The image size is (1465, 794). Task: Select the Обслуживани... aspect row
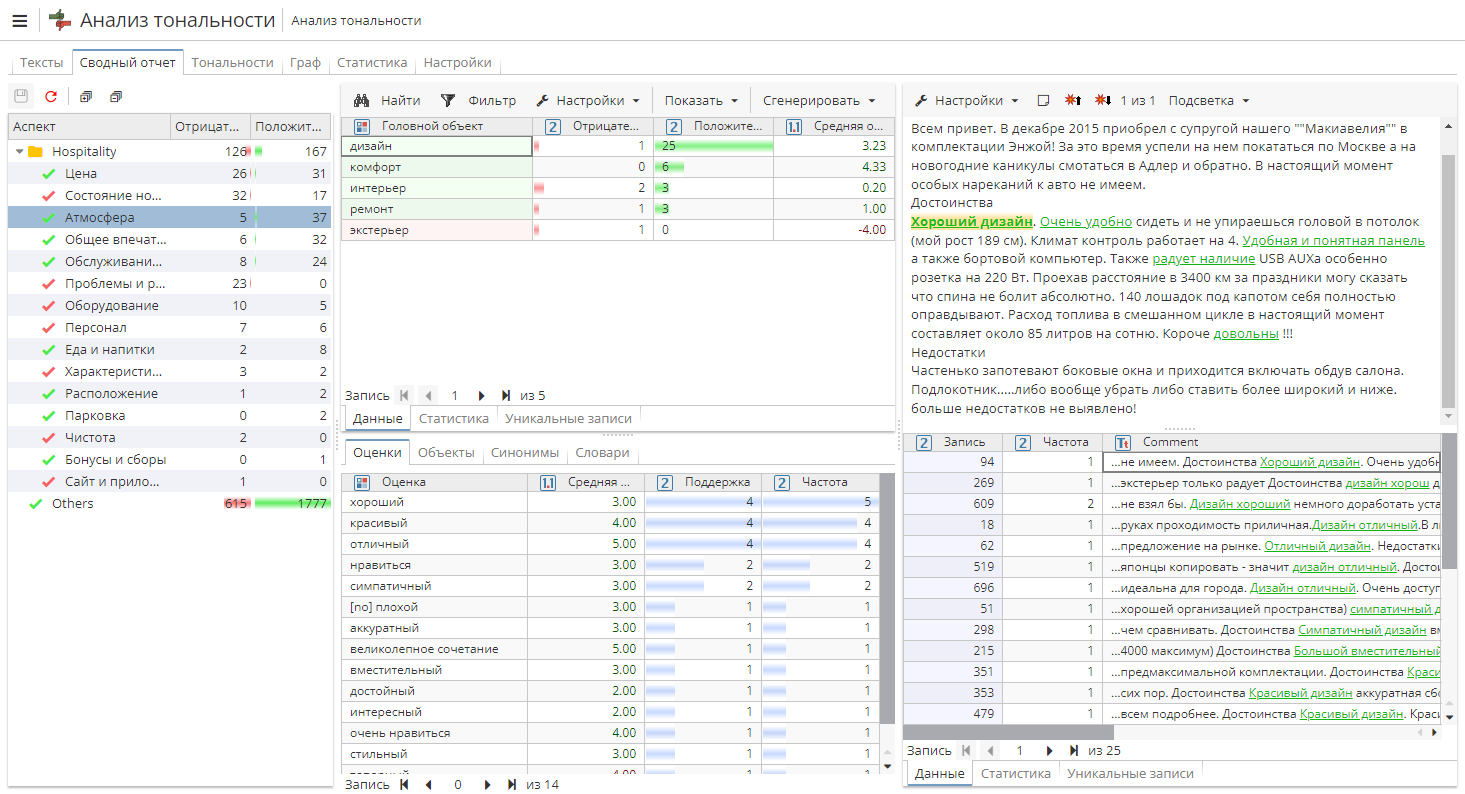pyautogui.click(x=170, y=262)
